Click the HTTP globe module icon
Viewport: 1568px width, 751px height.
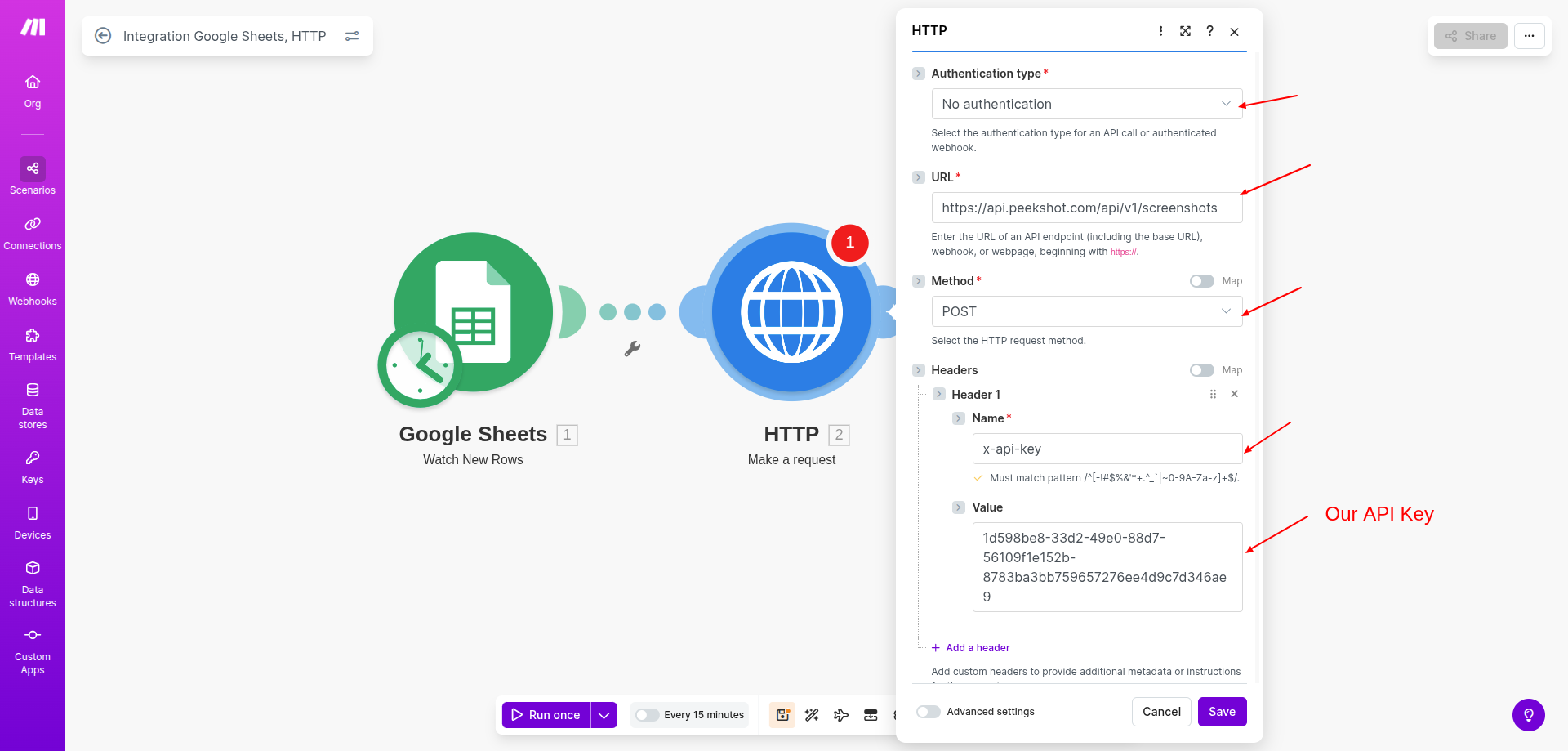click(x=791, y=311)
